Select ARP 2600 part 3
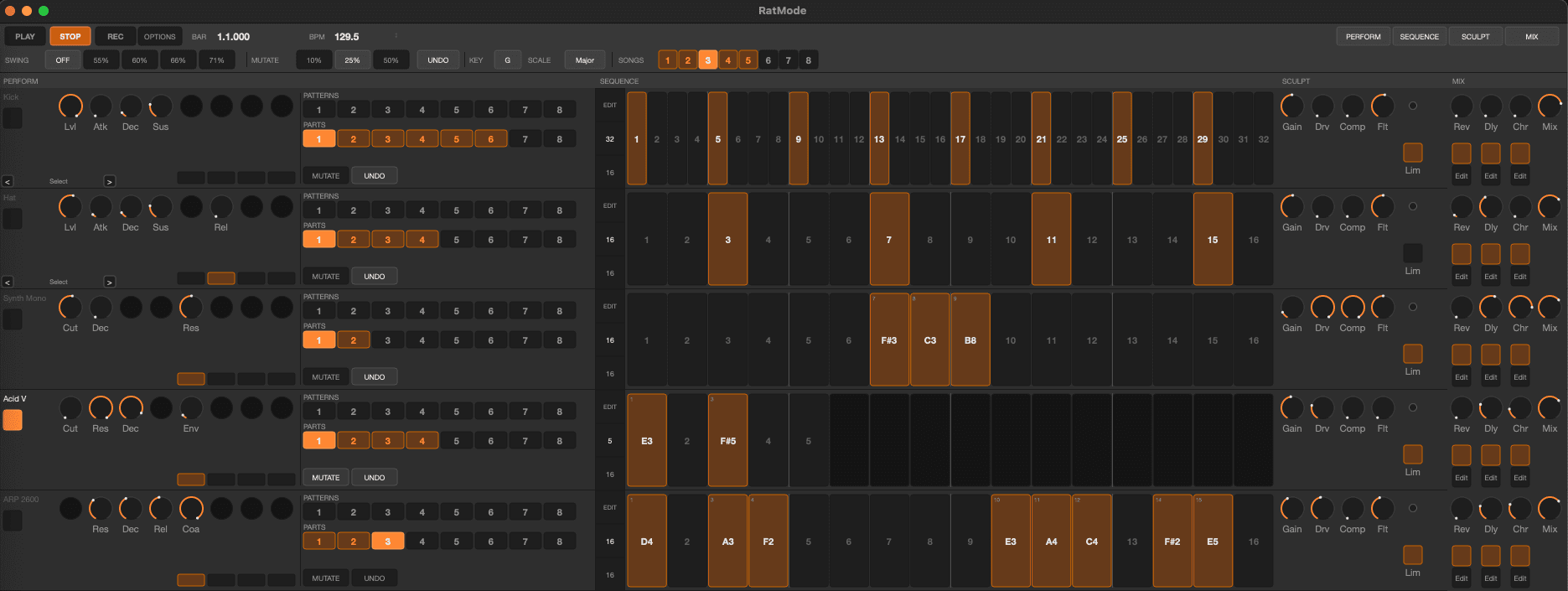This screenshot has width=1568, height=591. coord(388,542)
